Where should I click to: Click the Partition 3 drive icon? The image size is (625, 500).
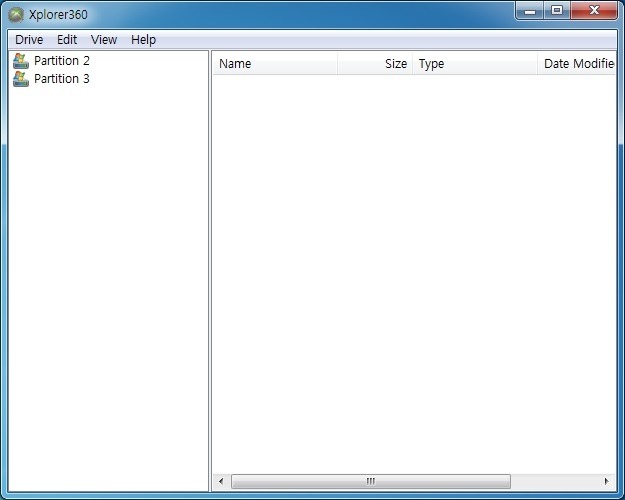pos(21,79)
